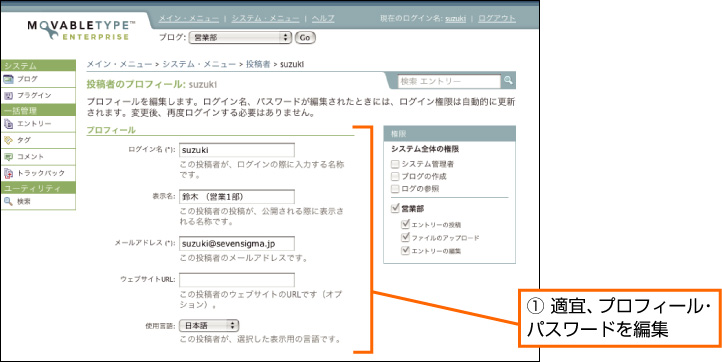Click the search magnifier button beside the search box
722x362 pixels.
tap(508, 80)
